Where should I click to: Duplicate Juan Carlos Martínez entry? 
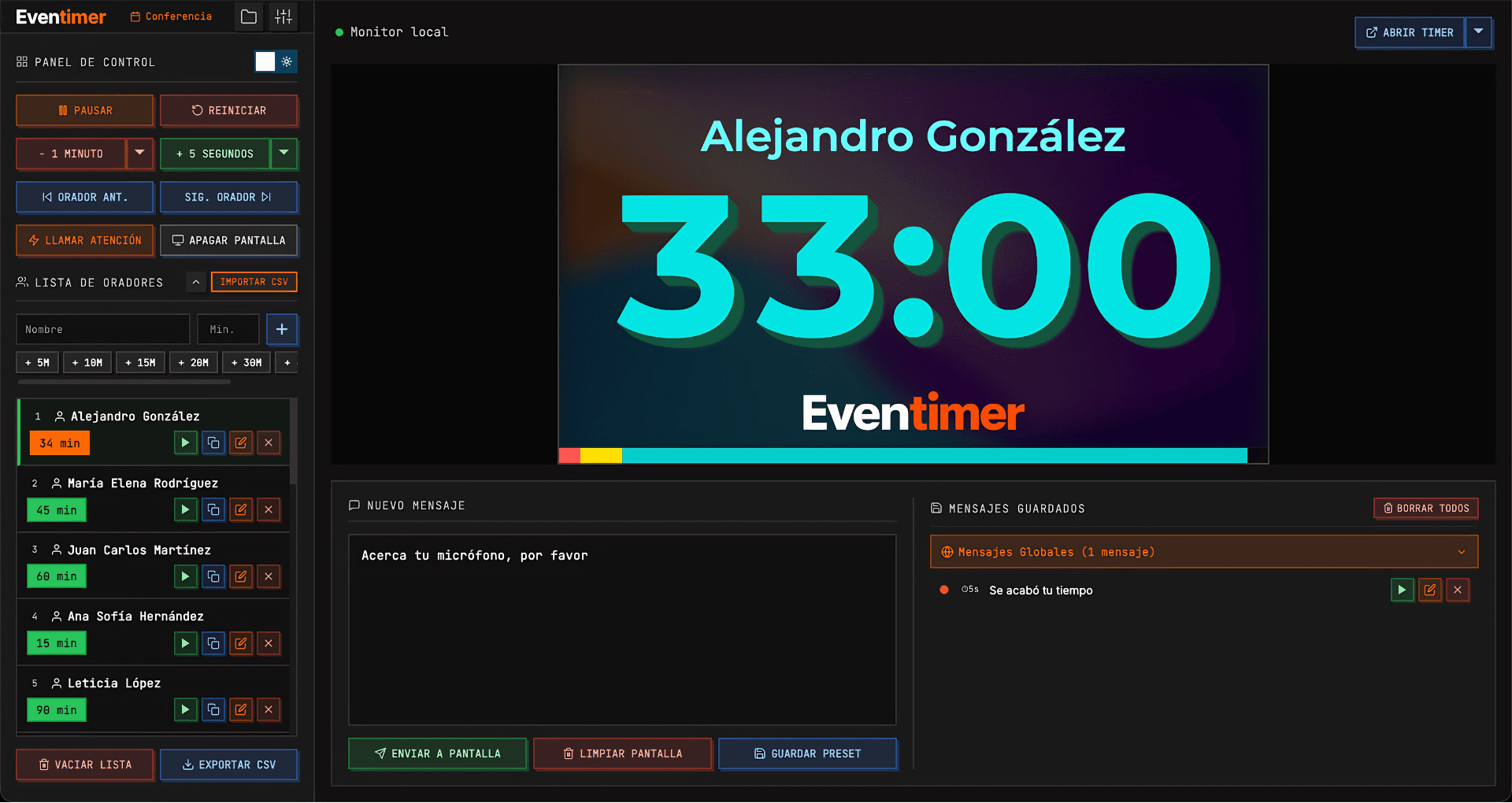[213, 576]
